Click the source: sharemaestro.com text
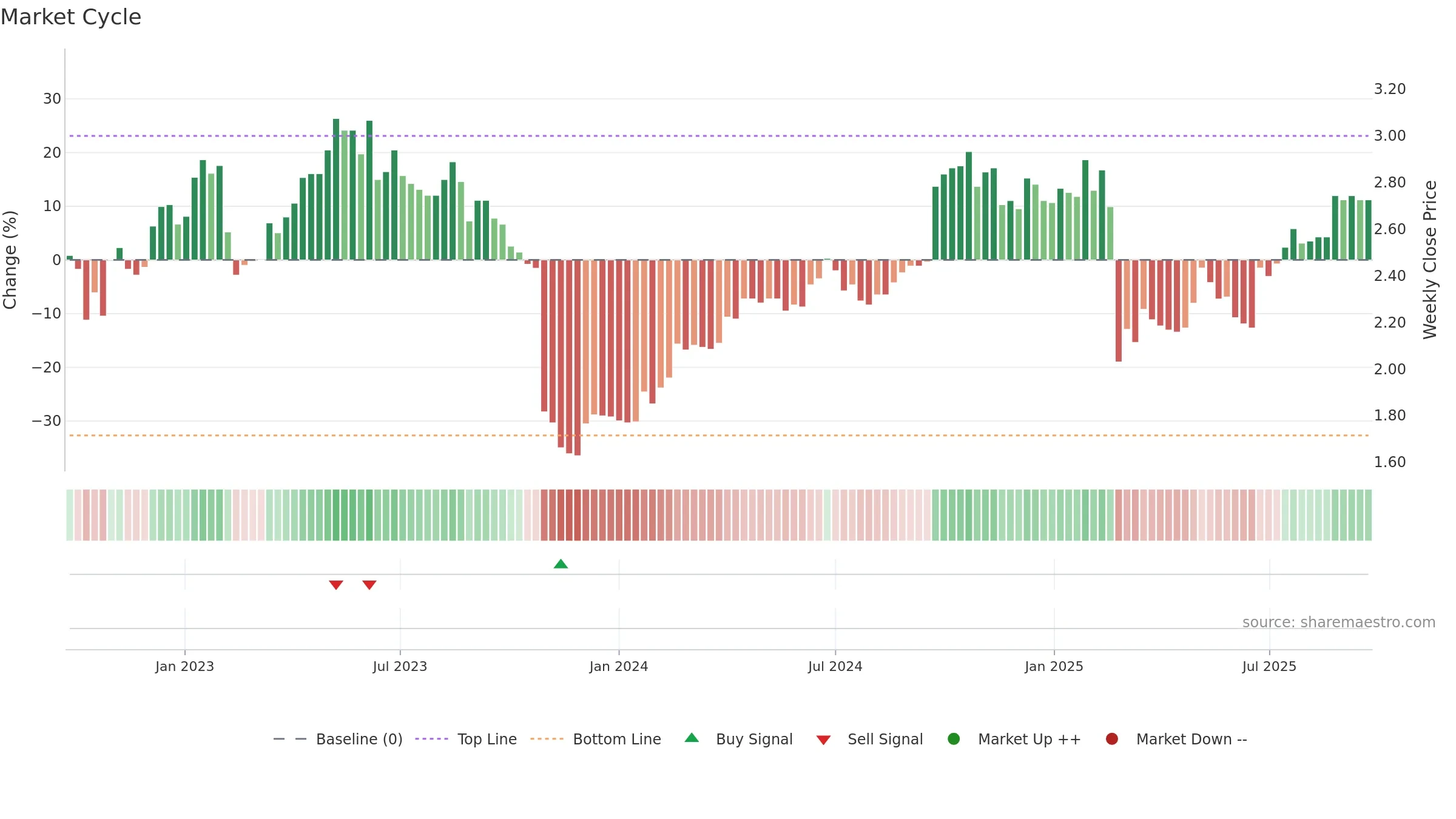 (1339, 622)
